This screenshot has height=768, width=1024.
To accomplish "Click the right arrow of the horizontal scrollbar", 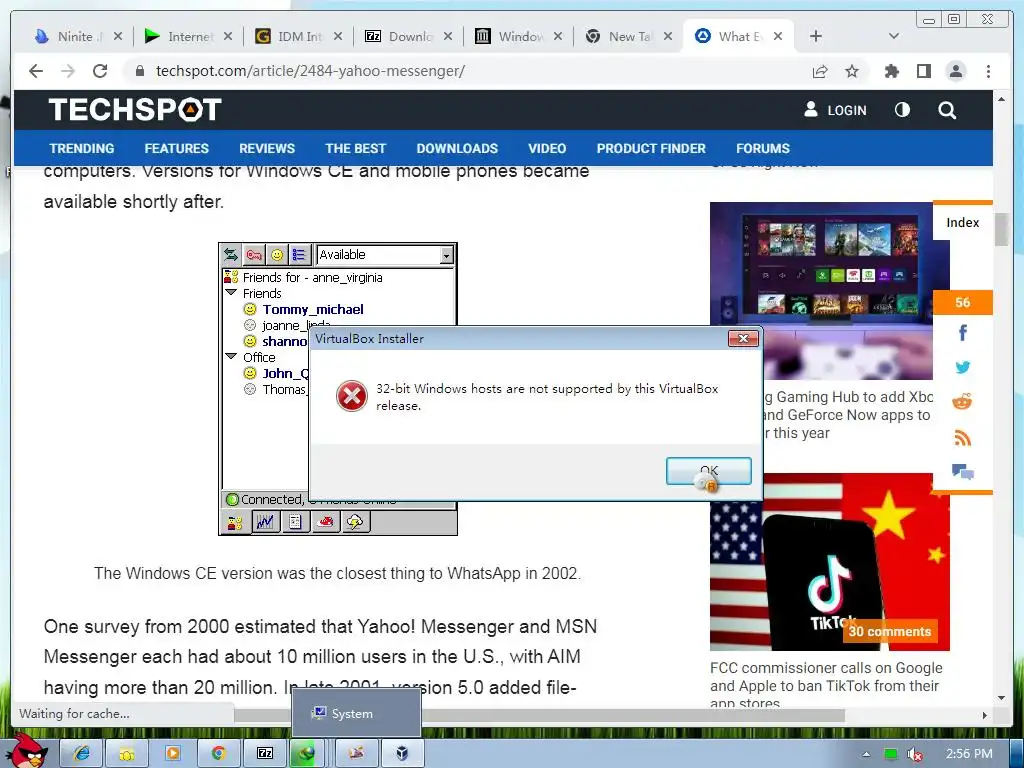I will (x=985, y=715).
